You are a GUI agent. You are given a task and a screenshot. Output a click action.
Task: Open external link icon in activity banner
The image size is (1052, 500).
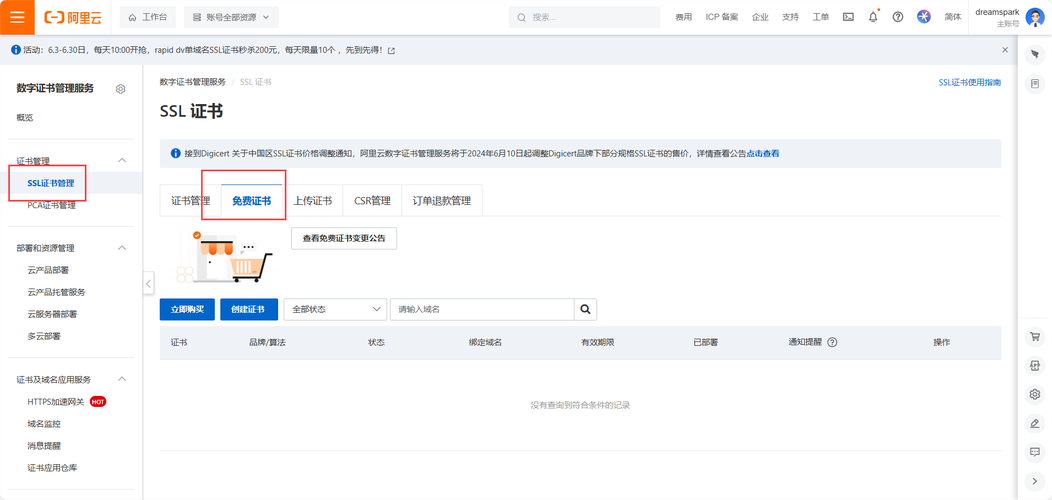click(392, 50)
